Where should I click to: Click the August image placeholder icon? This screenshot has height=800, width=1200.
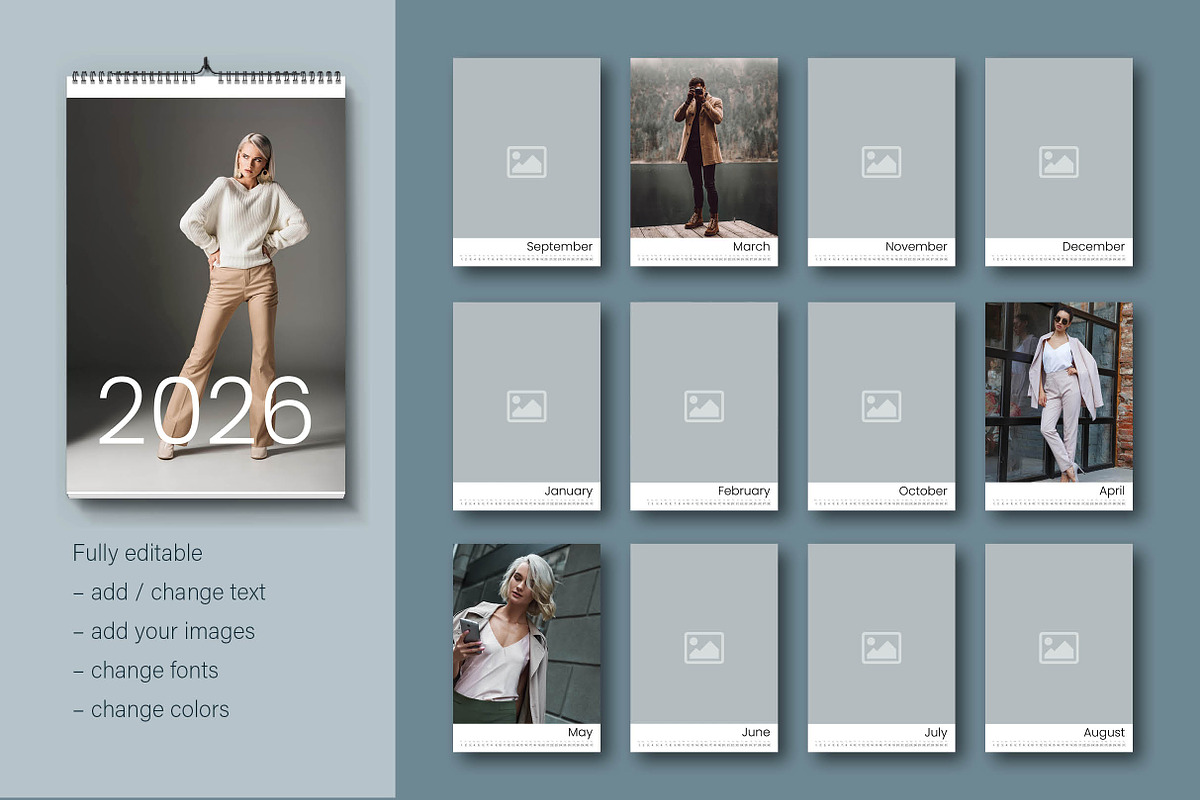pos(1059,648)
